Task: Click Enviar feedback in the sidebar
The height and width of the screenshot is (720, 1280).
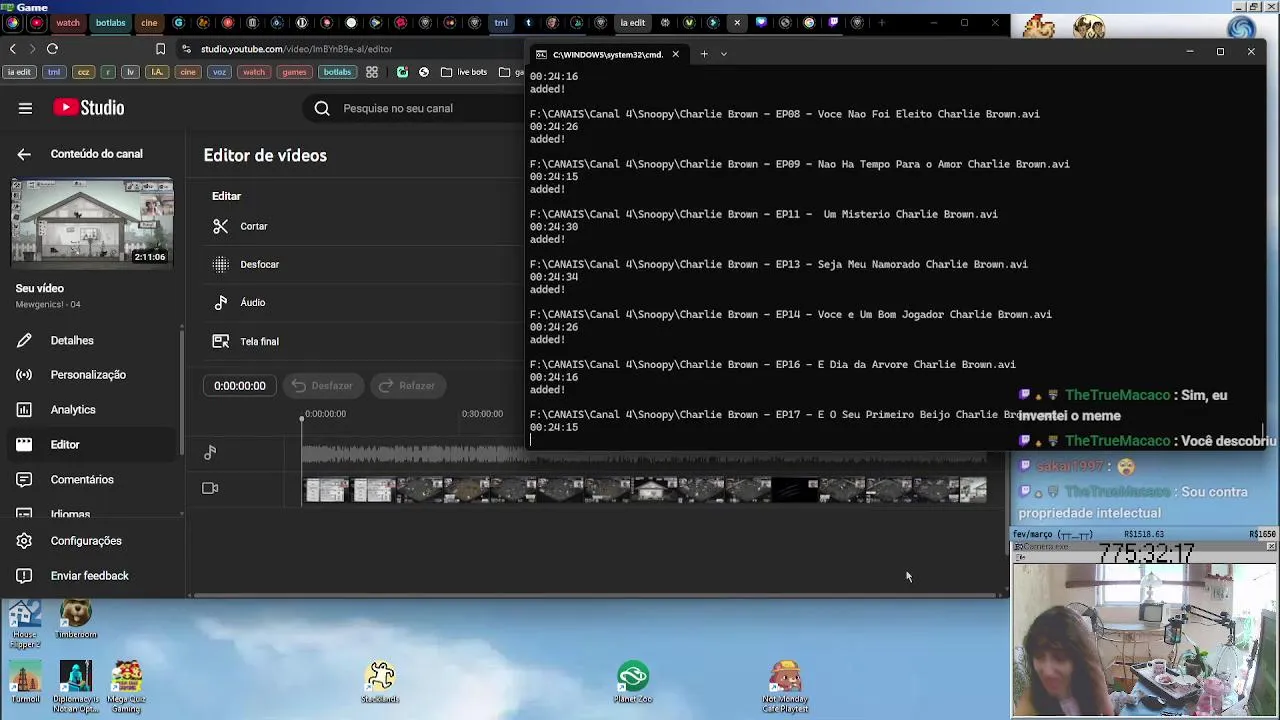Action: [x=92, y=576]
